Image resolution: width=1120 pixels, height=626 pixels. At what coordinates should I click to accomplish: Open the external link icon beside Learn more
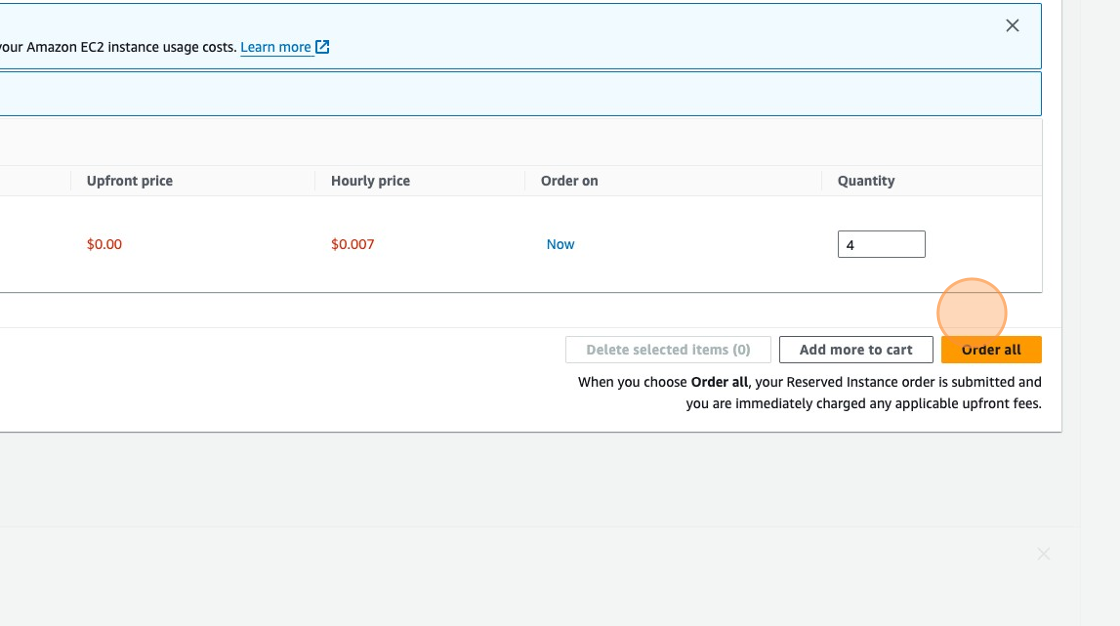tap(322, 47)
